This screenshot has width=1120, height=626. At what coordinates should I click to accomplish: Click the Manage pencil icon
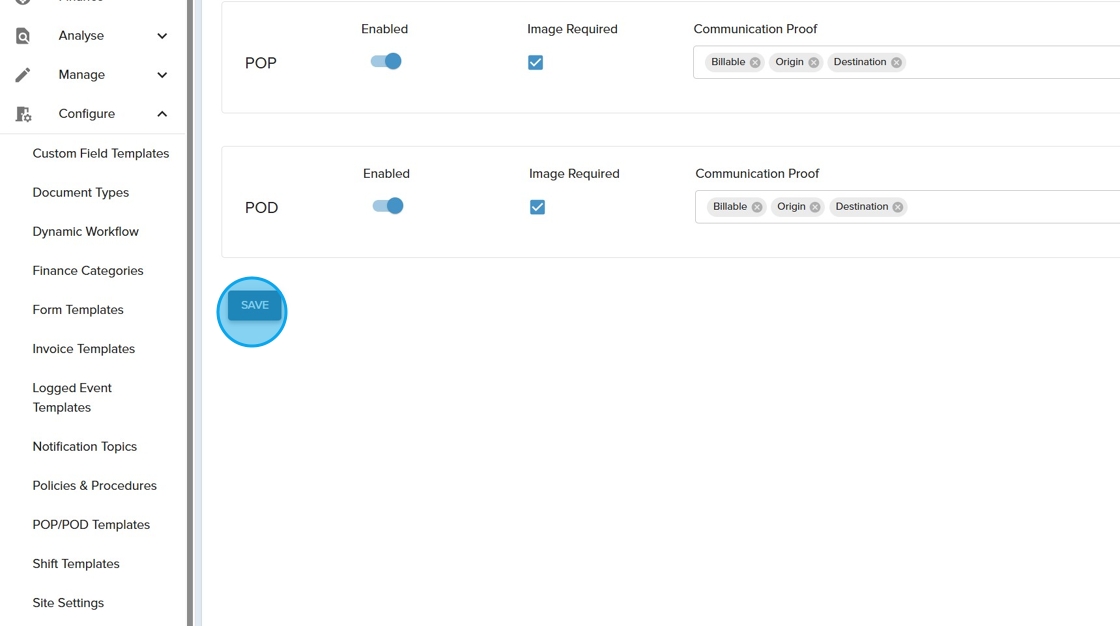click(23, 75)
